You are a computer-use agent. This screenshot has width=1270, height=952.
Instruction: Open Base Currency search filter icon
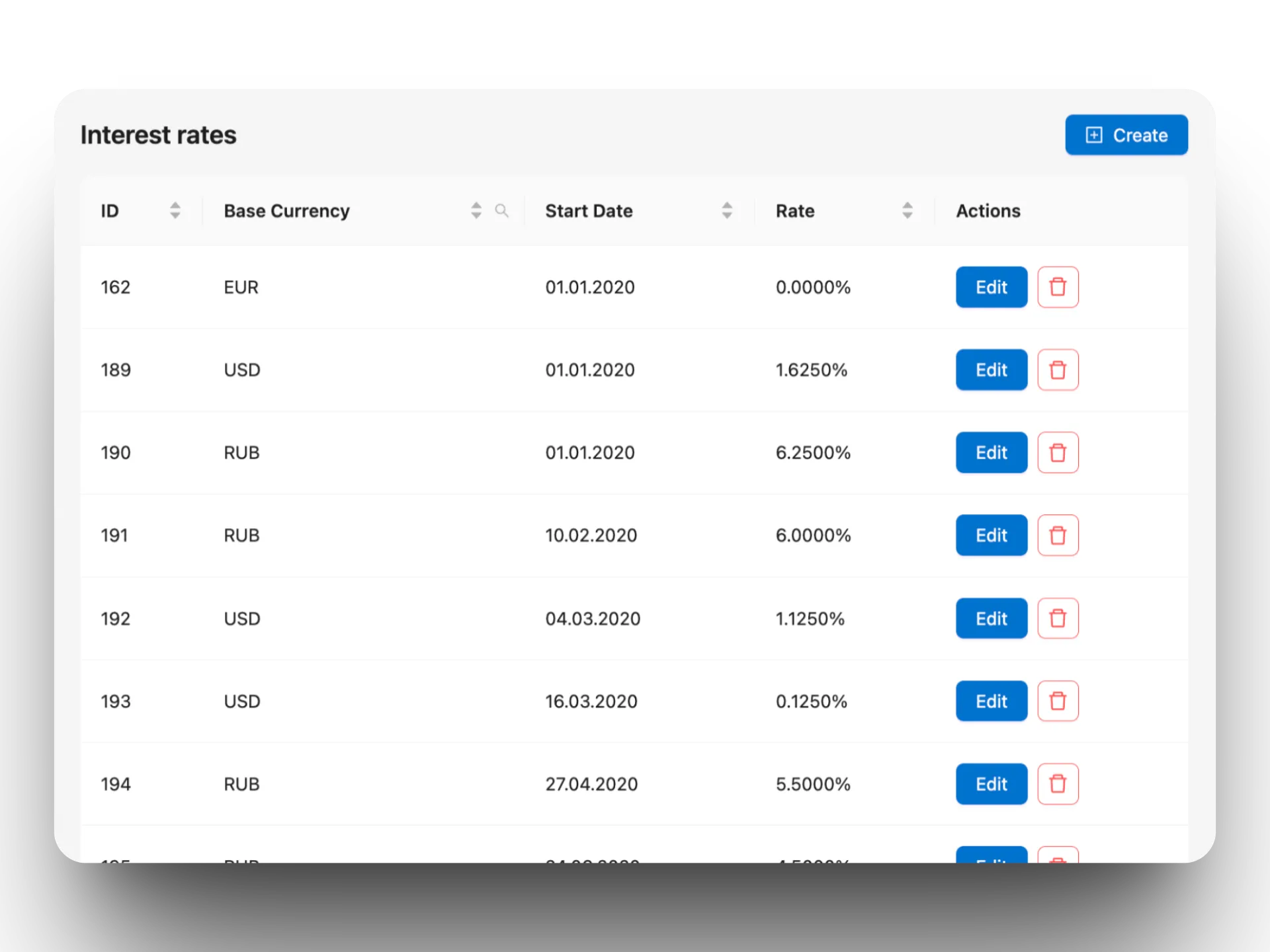(x=502, y=211)
